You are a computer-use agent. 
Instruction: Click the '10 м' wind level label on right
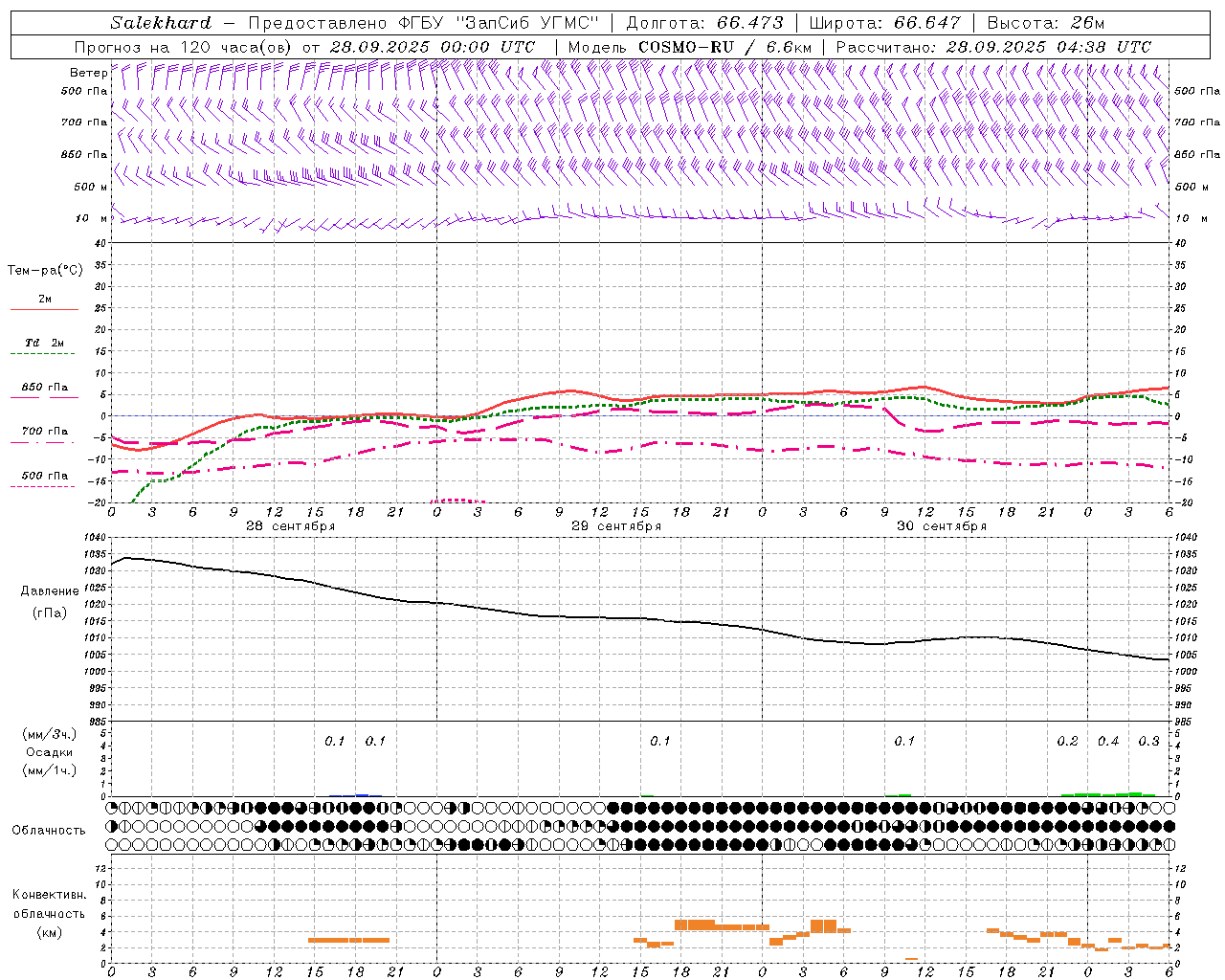pos(1191,218)
